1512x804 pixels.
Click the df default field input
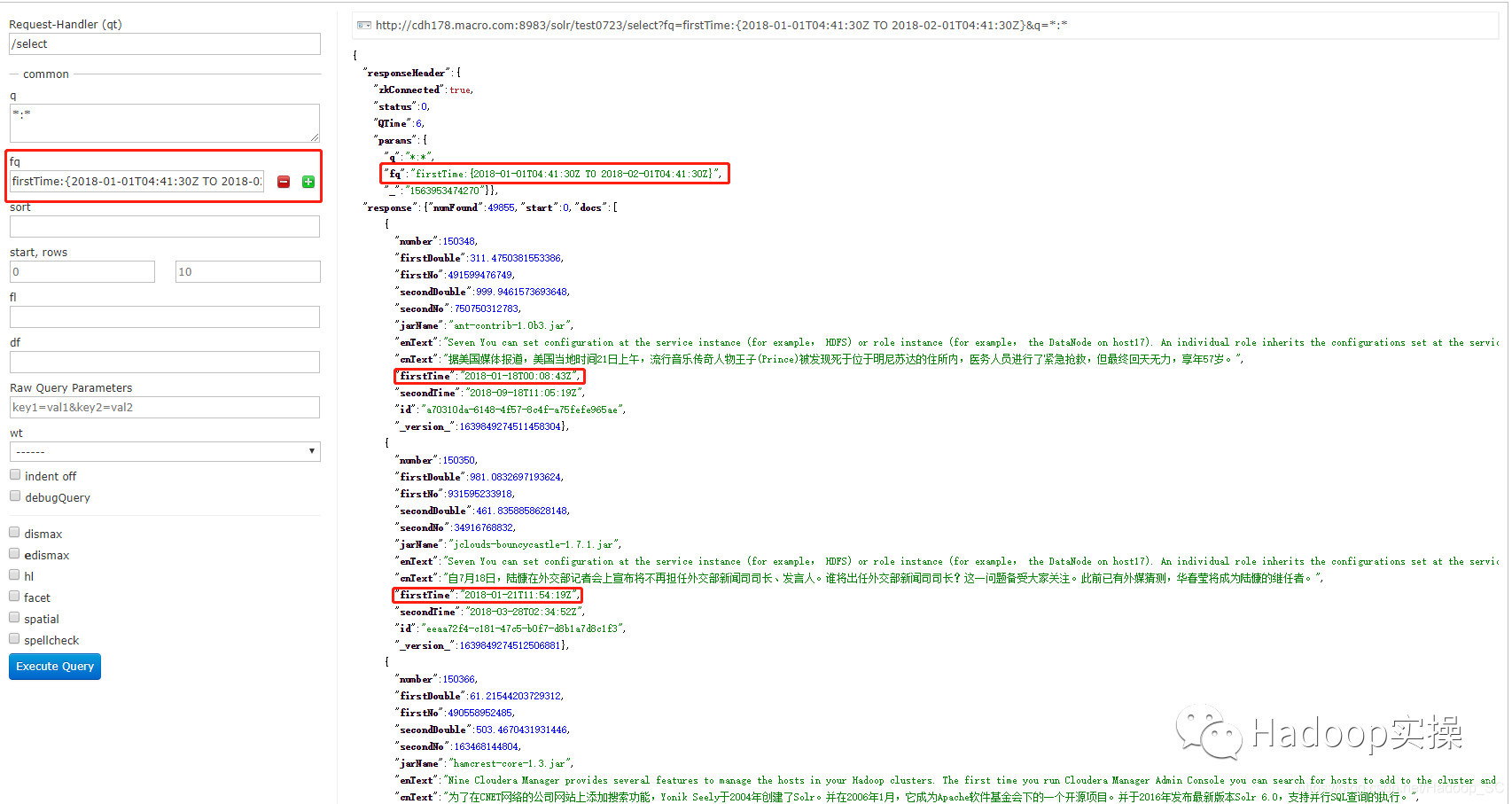[165, 363]
